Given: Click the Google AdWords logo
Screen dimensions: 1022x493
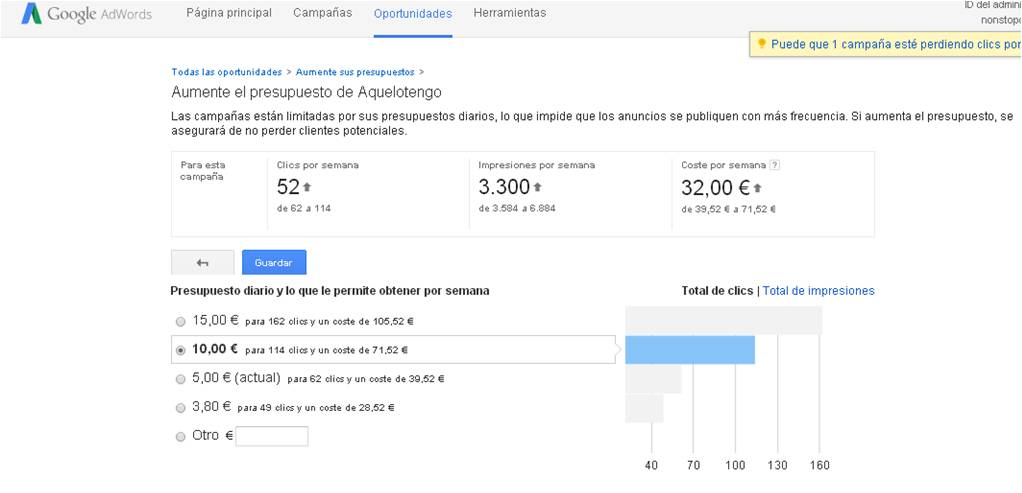Looking at the screenshot, I should (87, 14).
